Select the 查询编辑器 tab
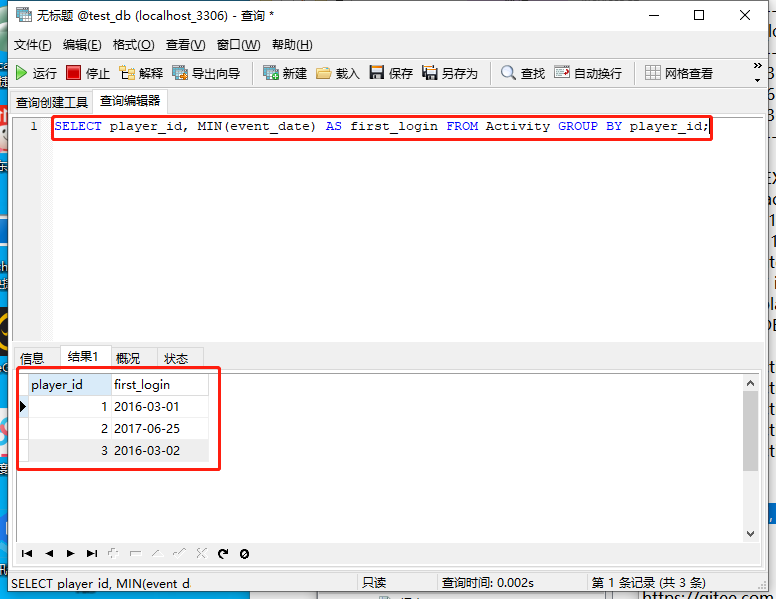The image size is (776, 599). point(130,101)
